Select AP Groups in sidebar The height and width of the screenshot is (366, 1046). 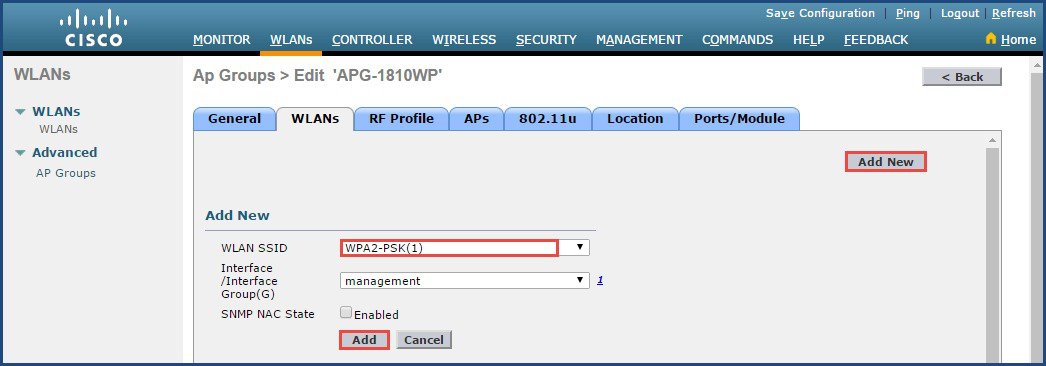point(65,173)
